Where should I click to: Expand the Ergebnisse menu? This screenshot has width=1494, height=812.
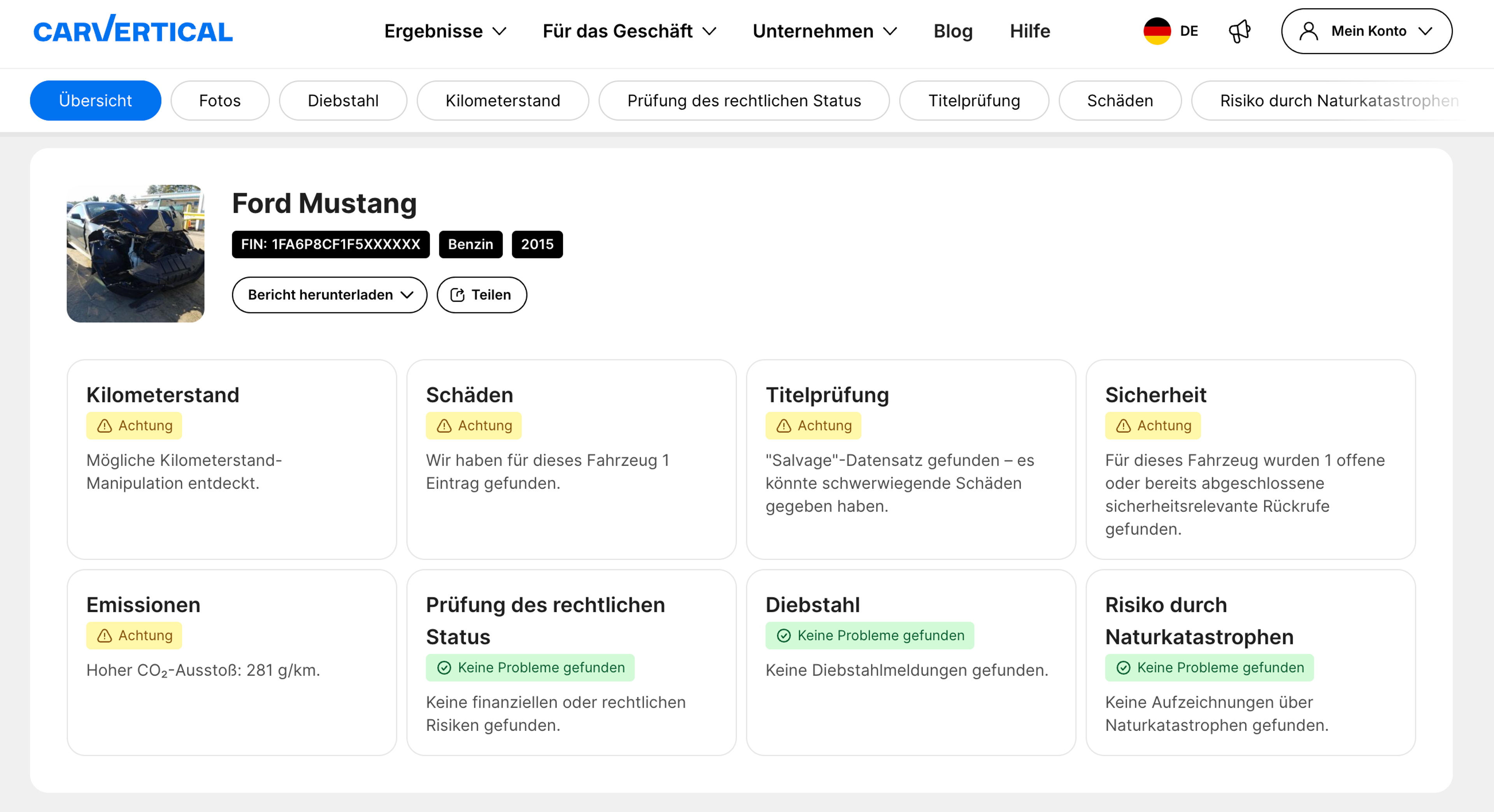point(445,31)
